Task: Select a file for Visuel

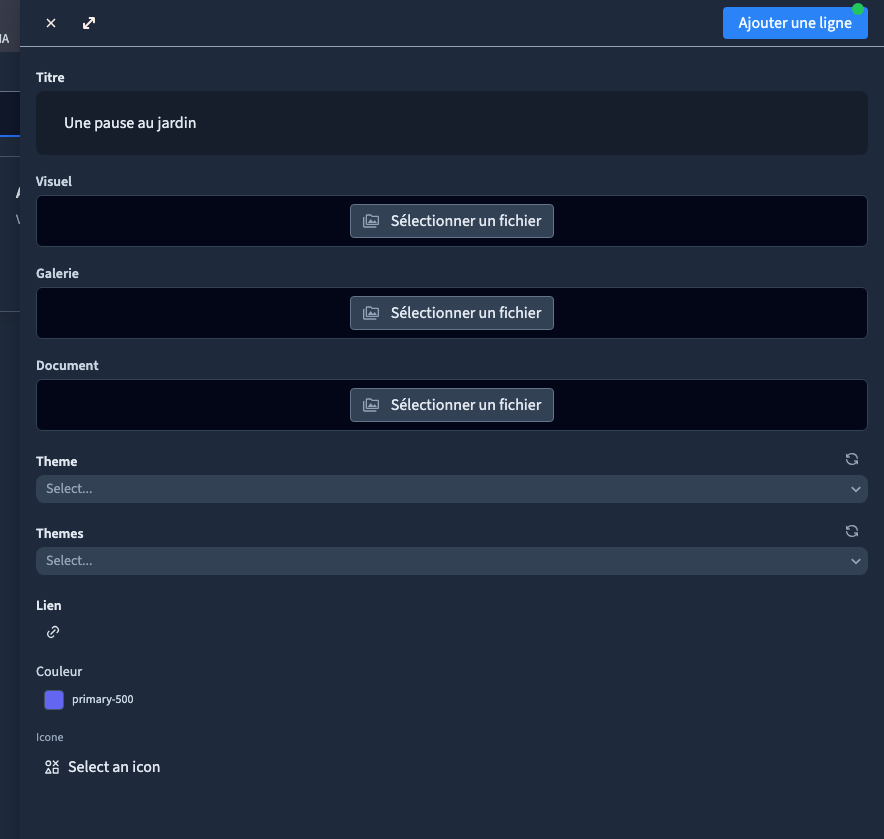Action: (x=452, y=221)
